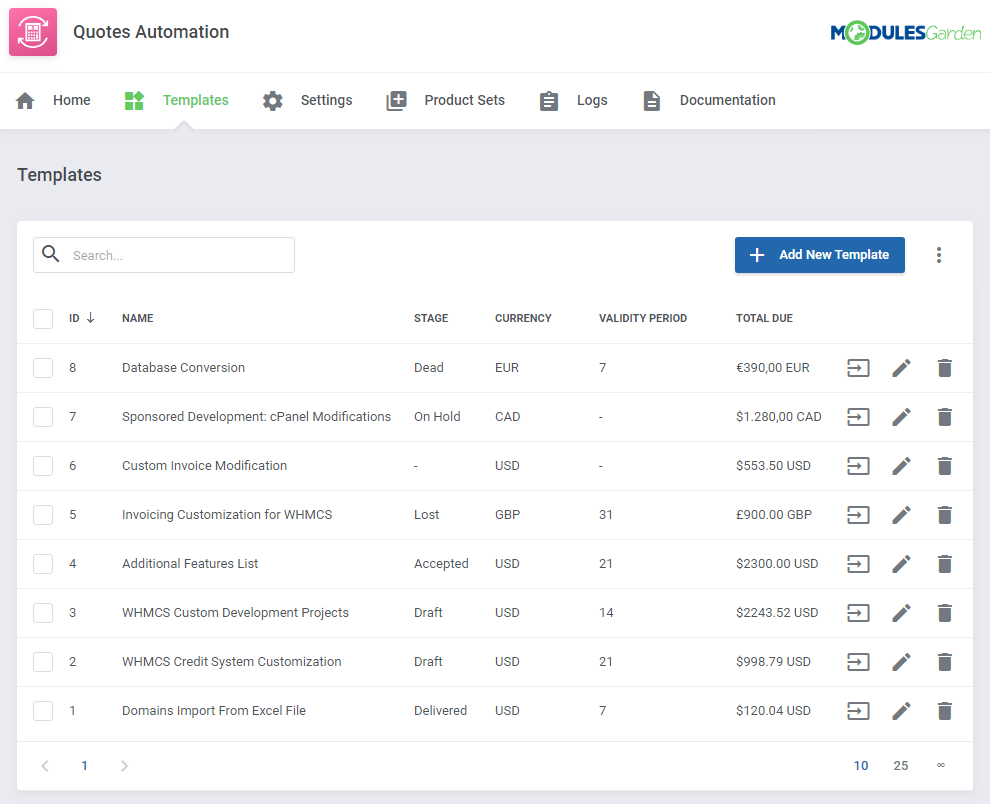
Task: Tick the select-all checkbox in header
Action: (43, 319)
